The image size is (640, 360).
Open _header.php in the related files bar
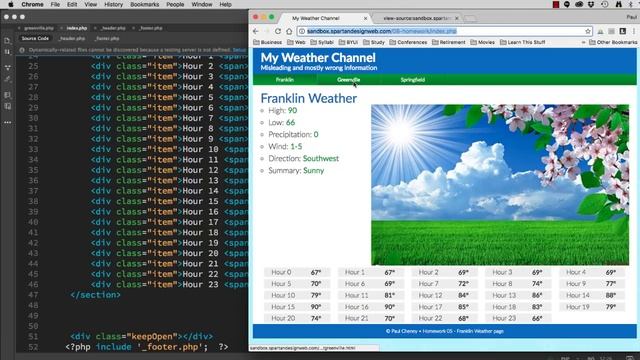[72, 38]
